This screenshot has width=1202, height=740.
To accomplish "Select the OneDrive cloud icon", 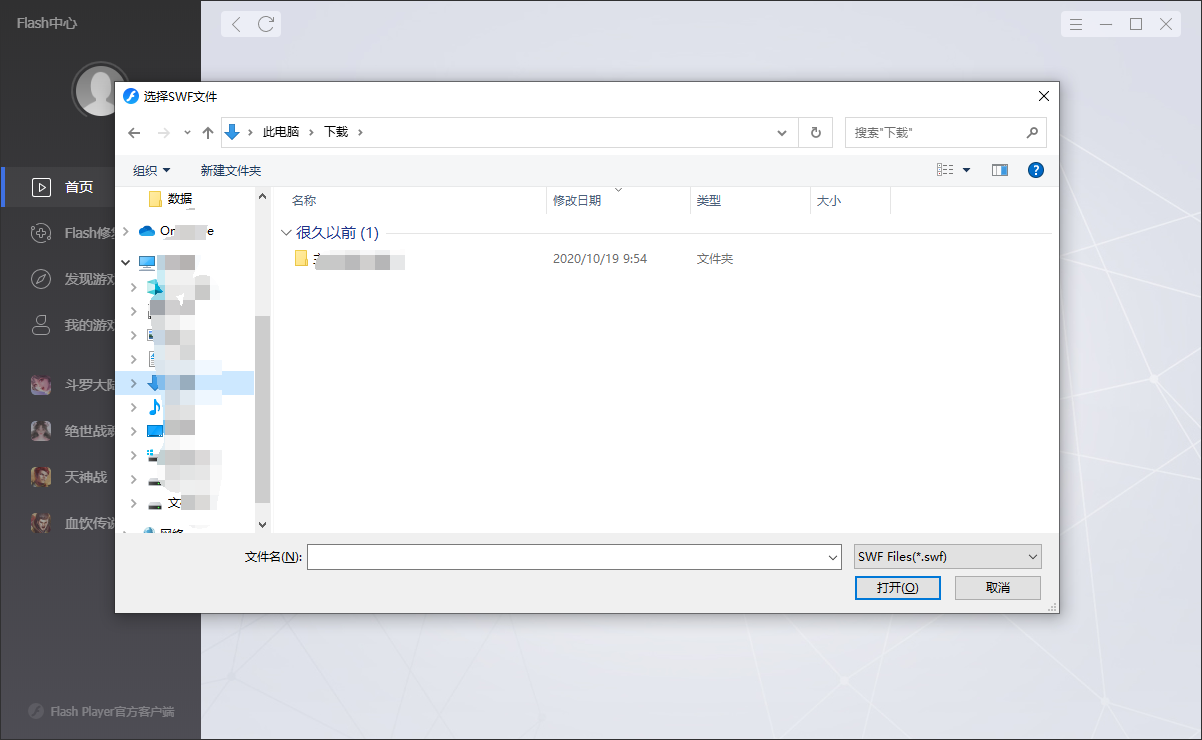I will pos(147,231).
